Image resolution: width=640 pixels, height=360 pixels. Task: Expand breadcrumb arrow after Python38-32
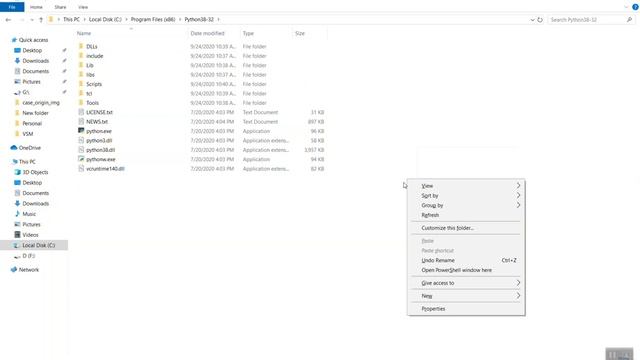[218, 20]
